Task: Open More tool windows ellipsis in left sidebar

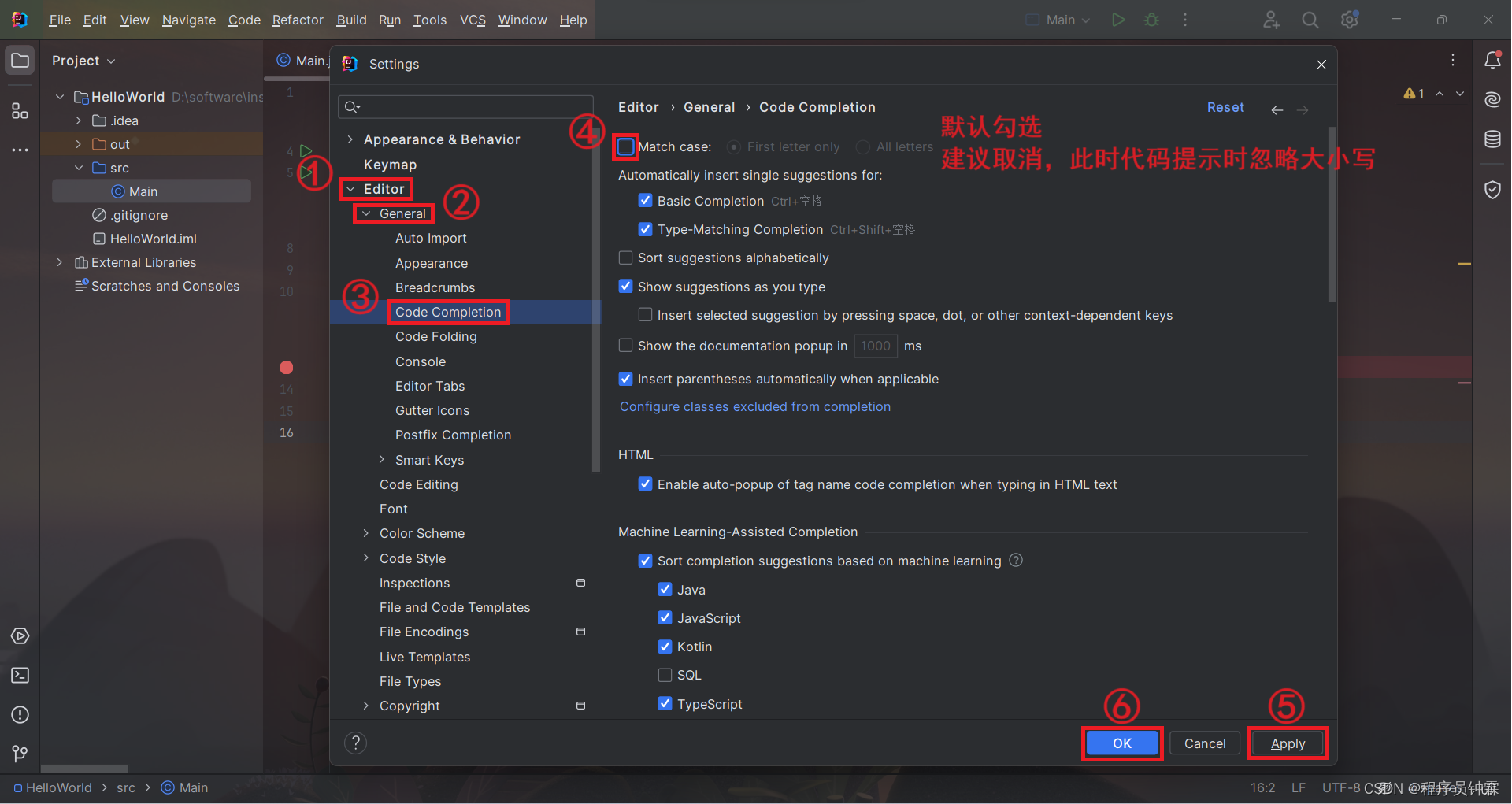Action: [20, 150]
